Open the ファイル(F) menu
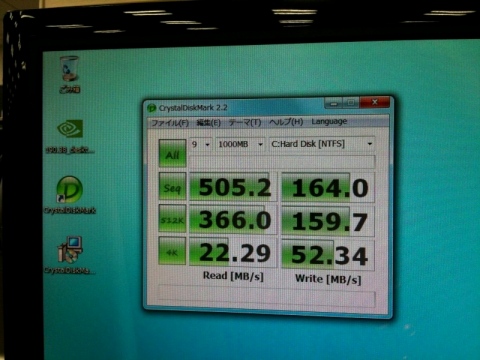 pos(170,123)
